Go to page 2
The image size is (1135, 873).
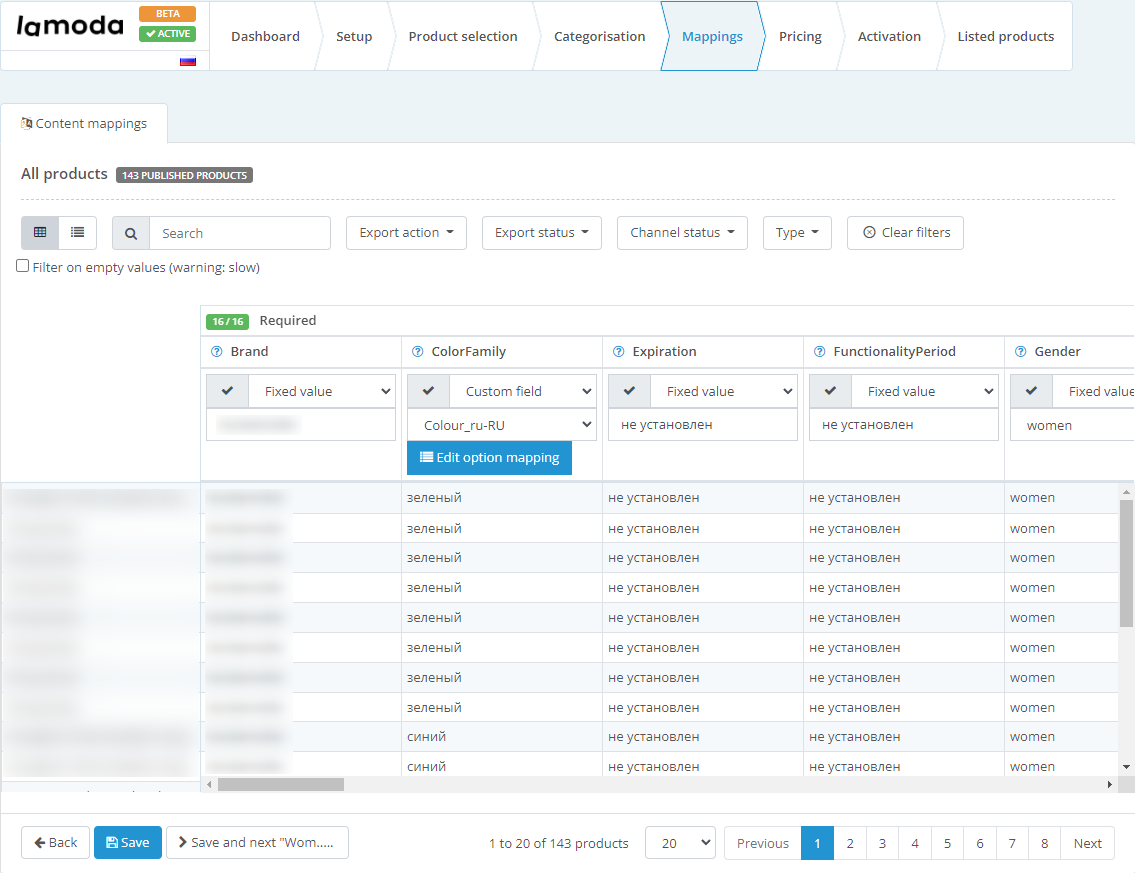(850, 843)
